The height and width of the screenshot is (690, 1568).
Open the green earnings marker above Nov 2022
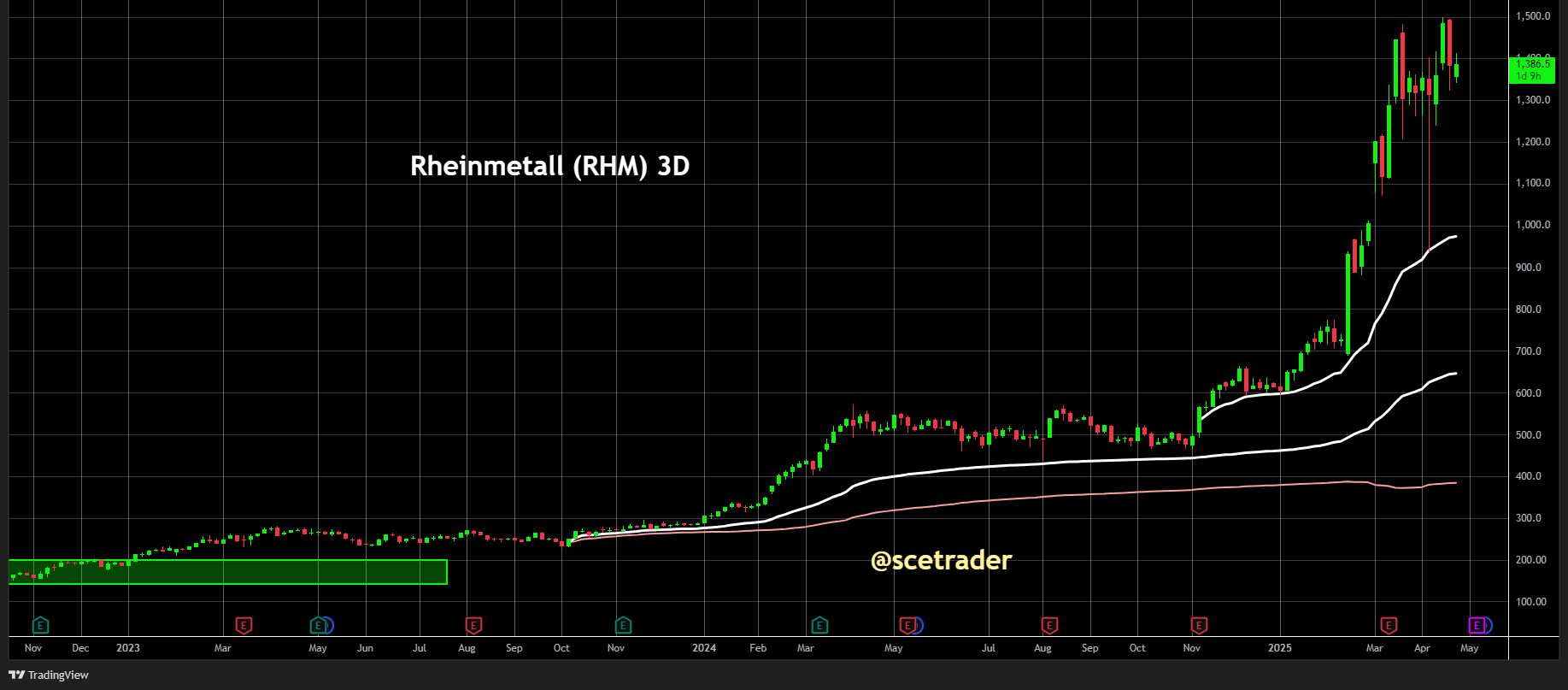point(40,625)
